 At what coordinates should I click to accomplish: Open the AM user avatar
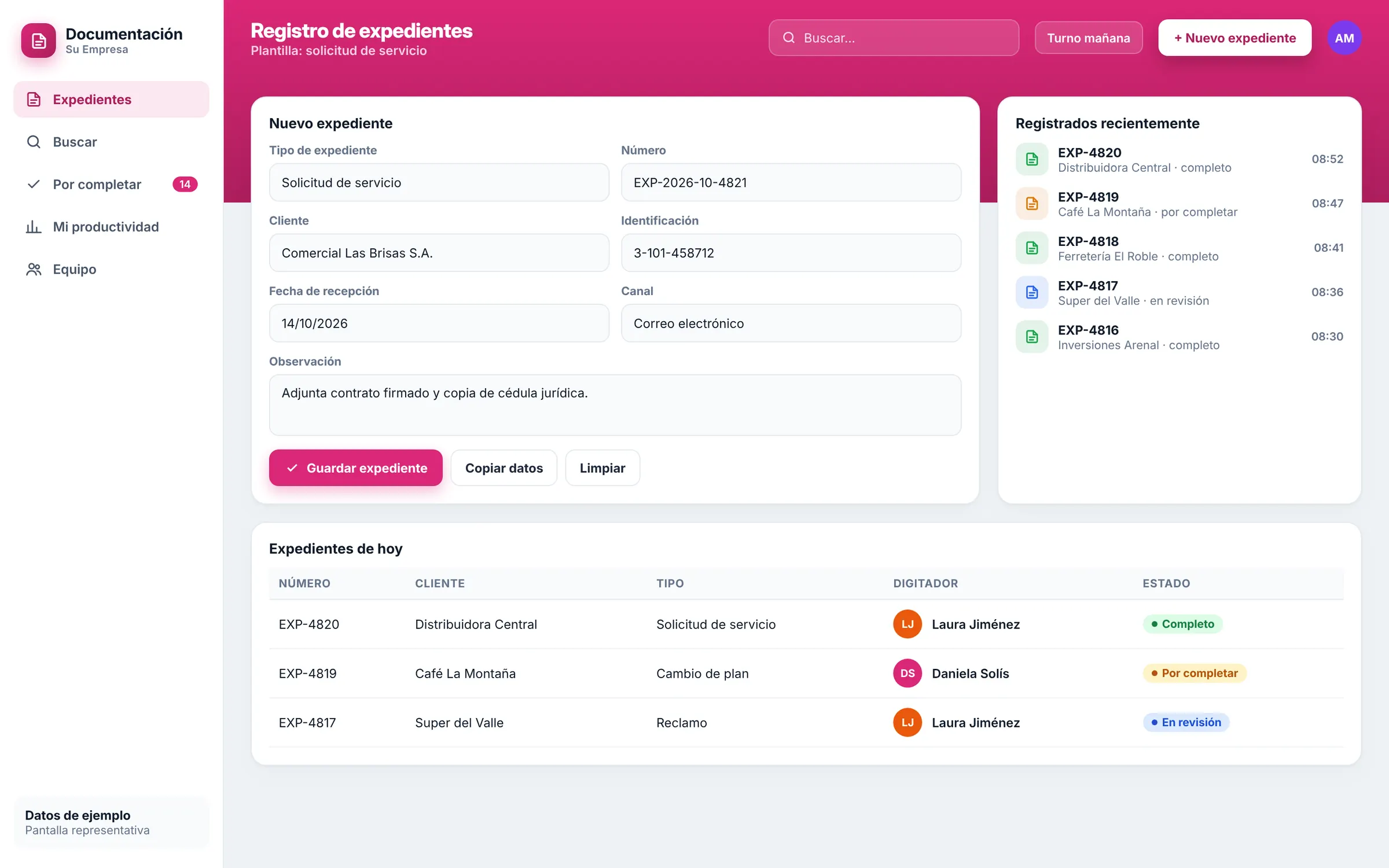pos(1344,38)
